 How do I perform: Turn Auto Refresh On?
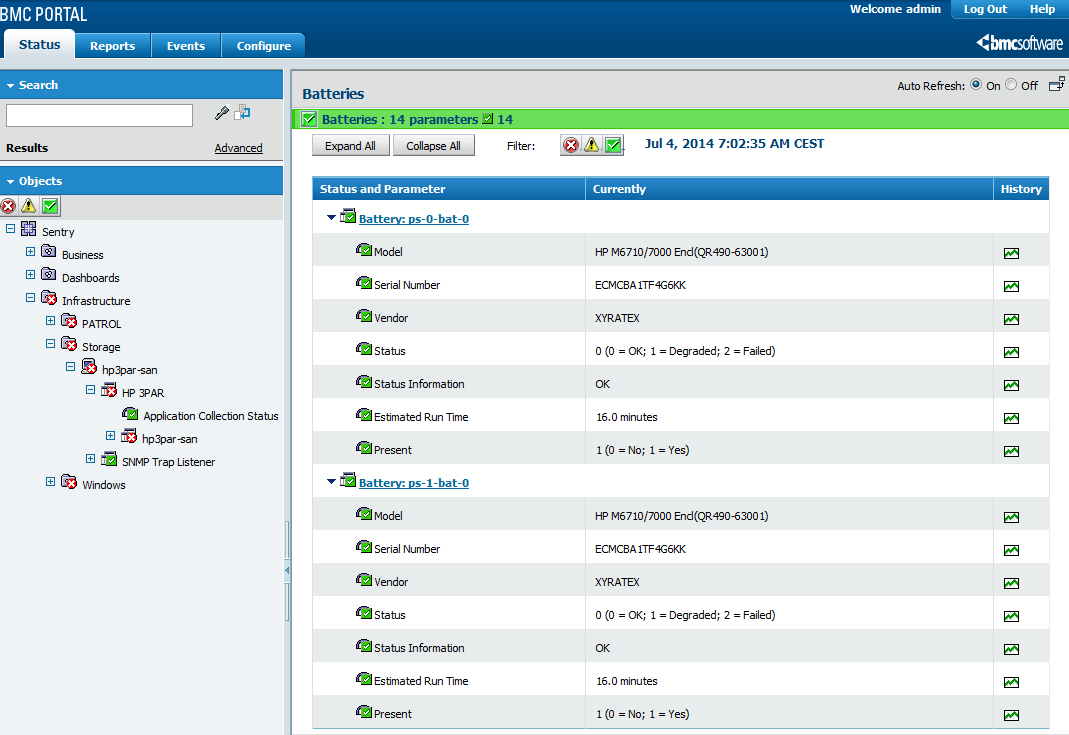click(x=976, y=85)
